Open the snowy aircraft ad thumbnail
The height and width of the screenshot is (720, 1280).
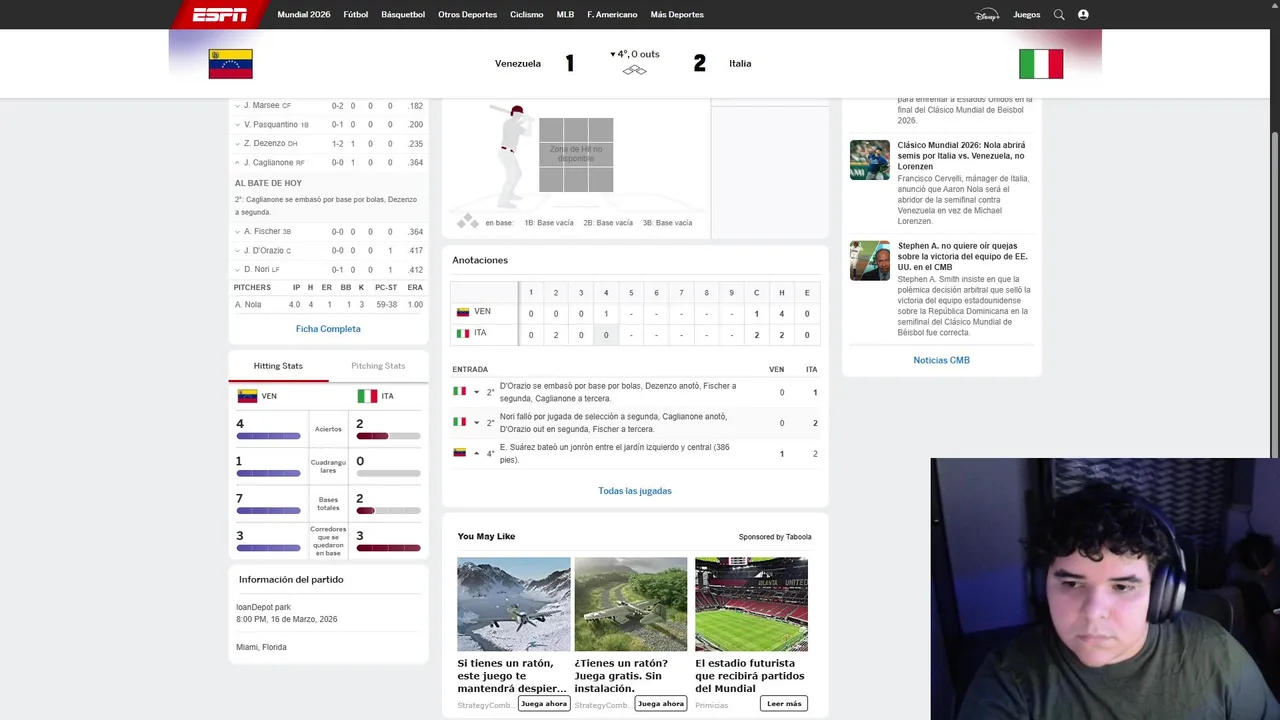pos(514,604)
